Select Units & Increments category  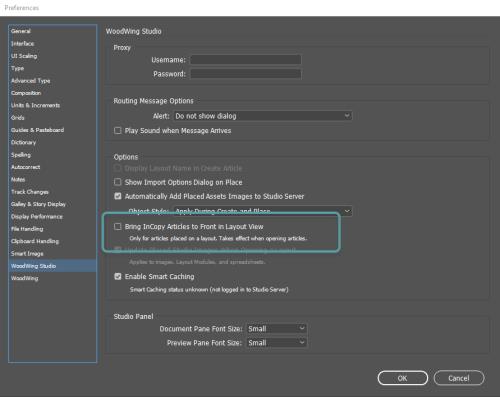[x=35, y=105]
